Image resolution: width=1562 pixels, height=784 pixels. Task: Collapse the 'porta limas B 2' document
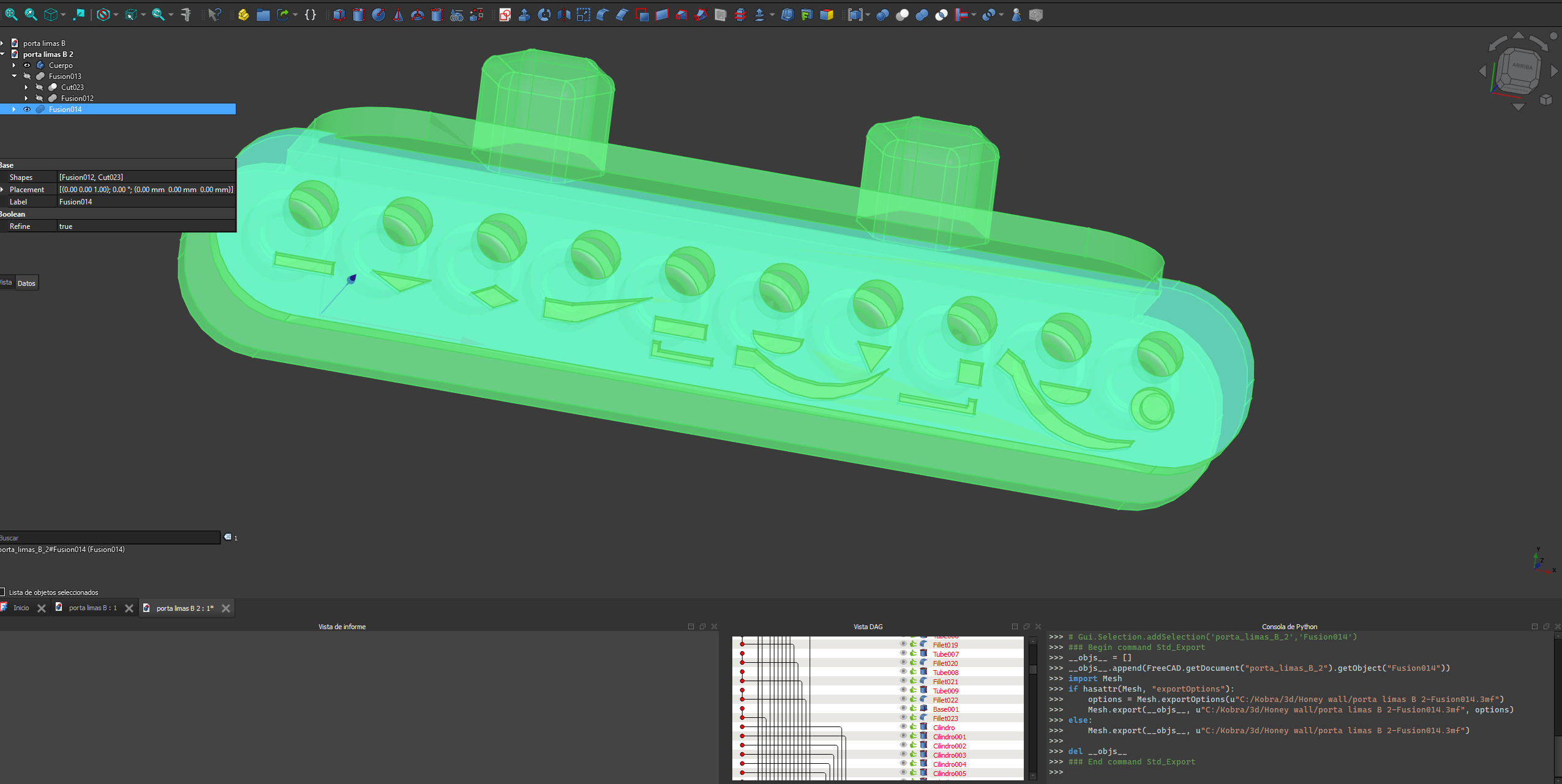(2, 54)
